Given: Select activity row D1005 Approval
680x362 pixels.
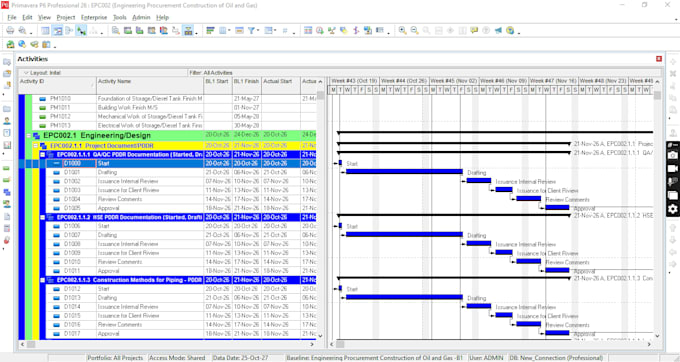Looking at the screenshot, I should (x=167, y=208).
